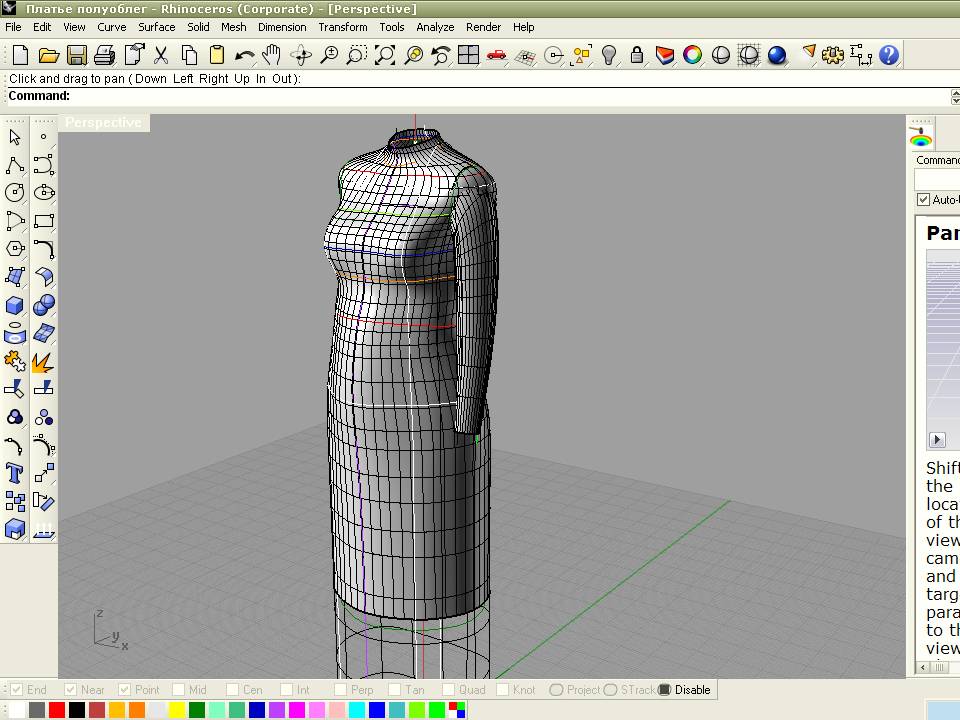Enable the Mid object snap checkbox
The width and height of the screenshot is (960, 720).
click(x=178, y=690)
